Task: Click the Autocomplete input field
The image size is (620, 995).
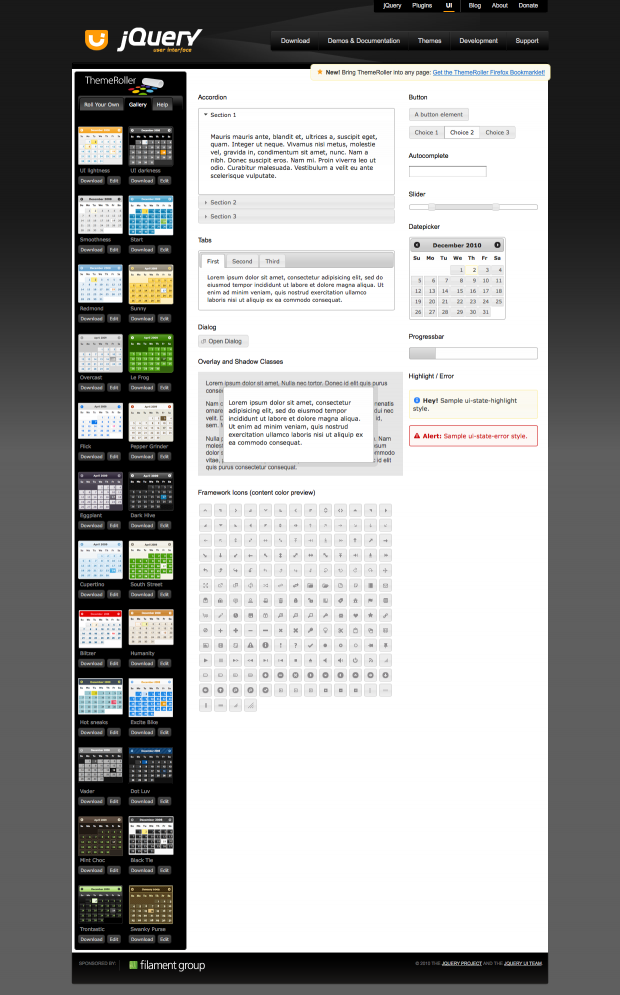Action: click(x=448, y=171)
